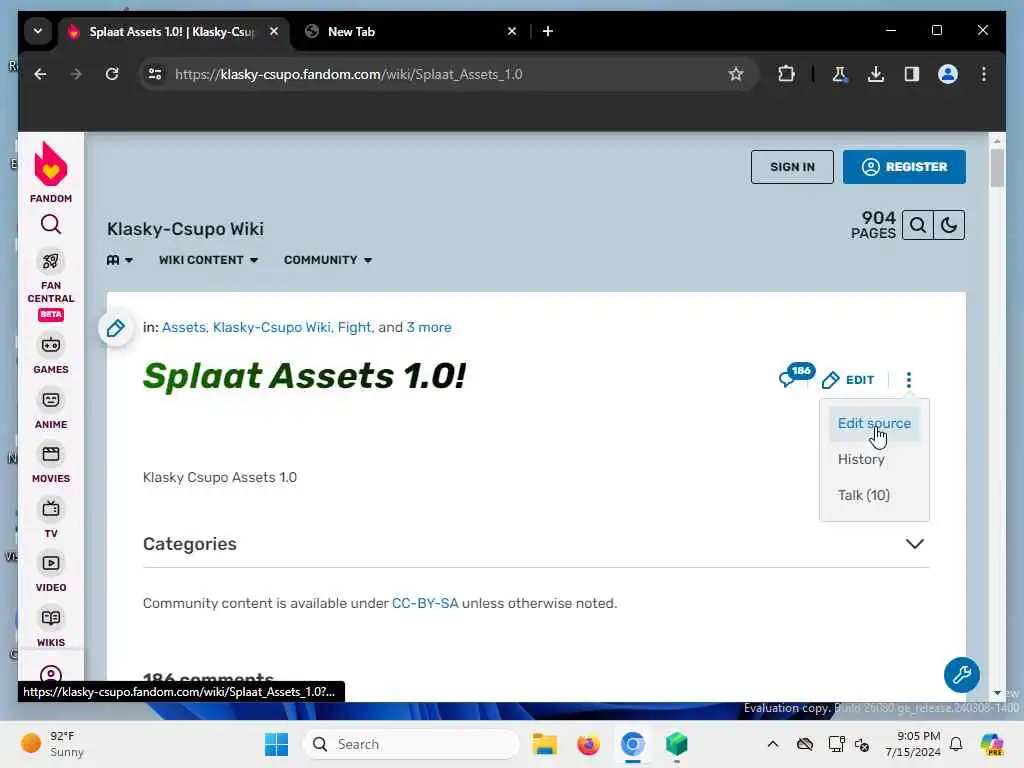
Task: Open the Fight category link
Action: pos(355,327)
